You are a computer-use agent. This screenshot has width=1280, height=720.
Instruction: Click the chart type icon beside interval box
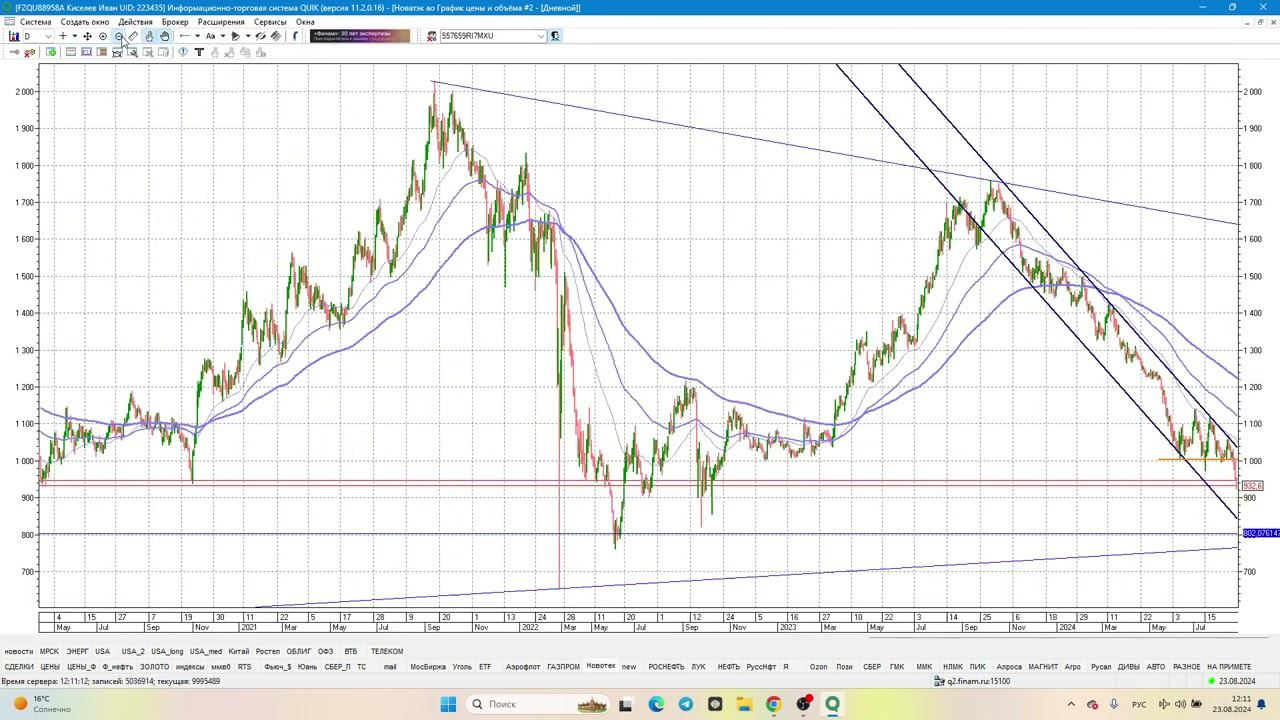point(14,36)
